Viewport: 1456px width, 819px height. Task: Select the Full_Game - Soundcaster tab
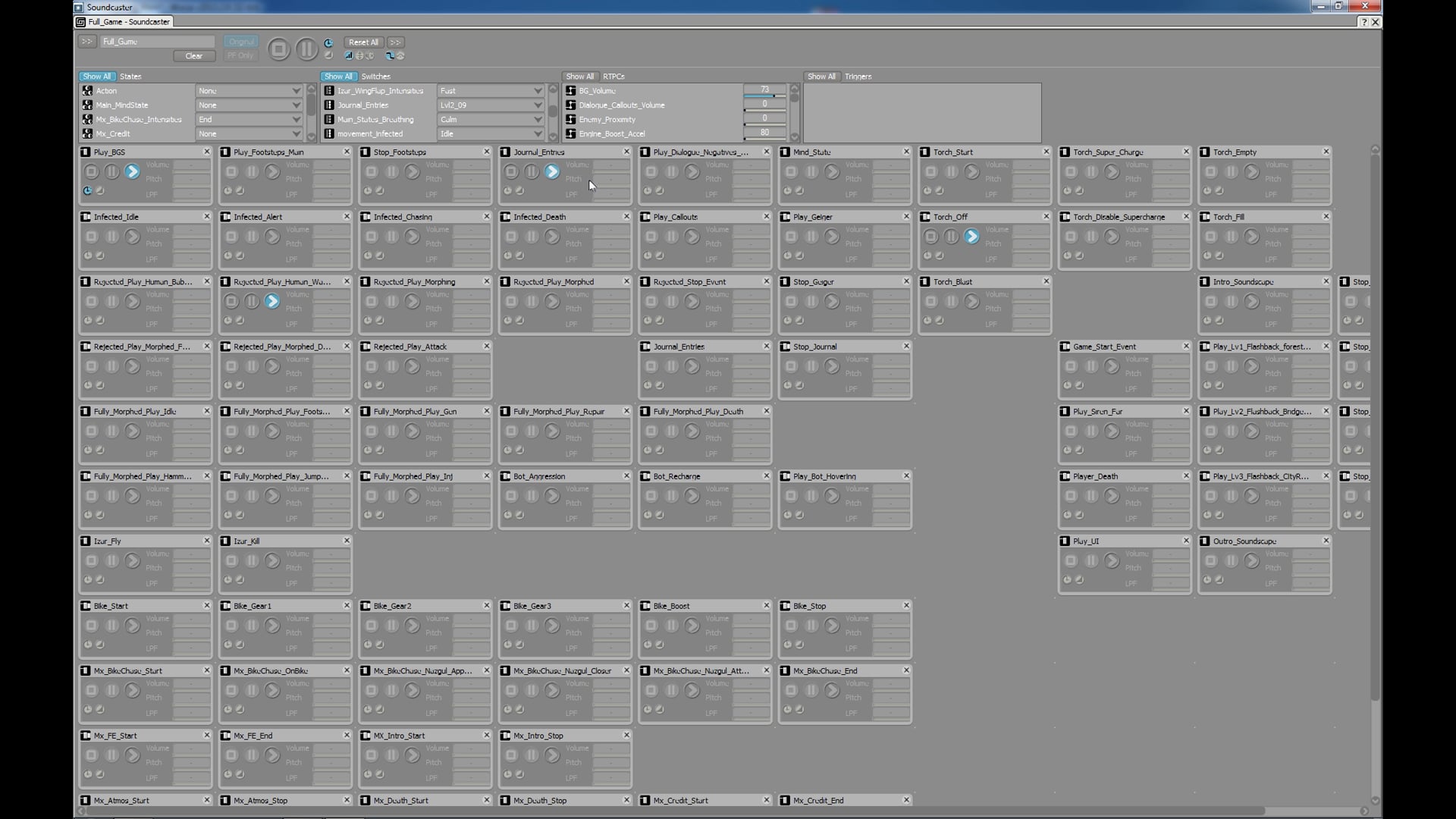(127, 22)
